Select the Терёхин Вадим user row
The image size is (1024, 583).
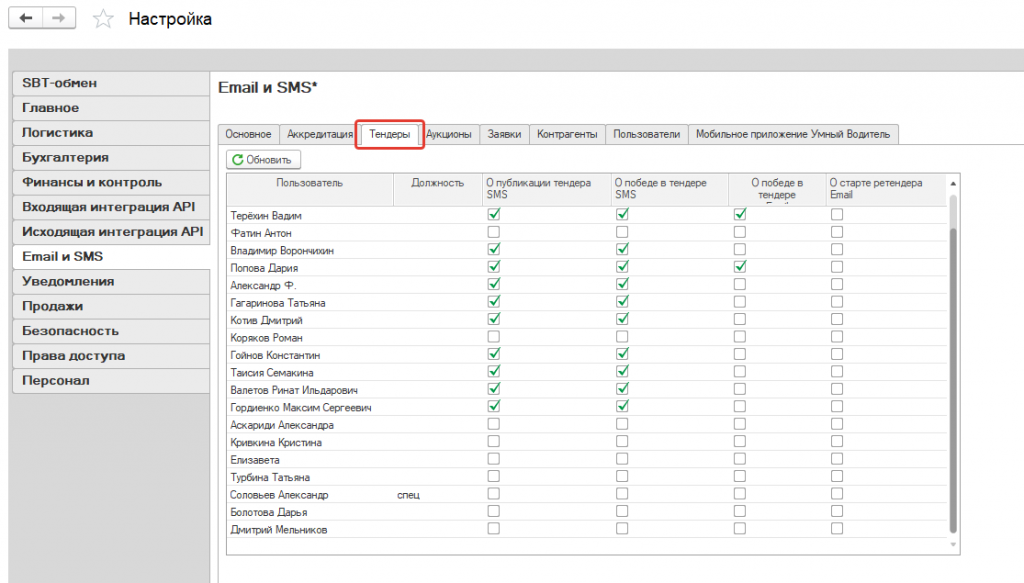click(587, 215)
